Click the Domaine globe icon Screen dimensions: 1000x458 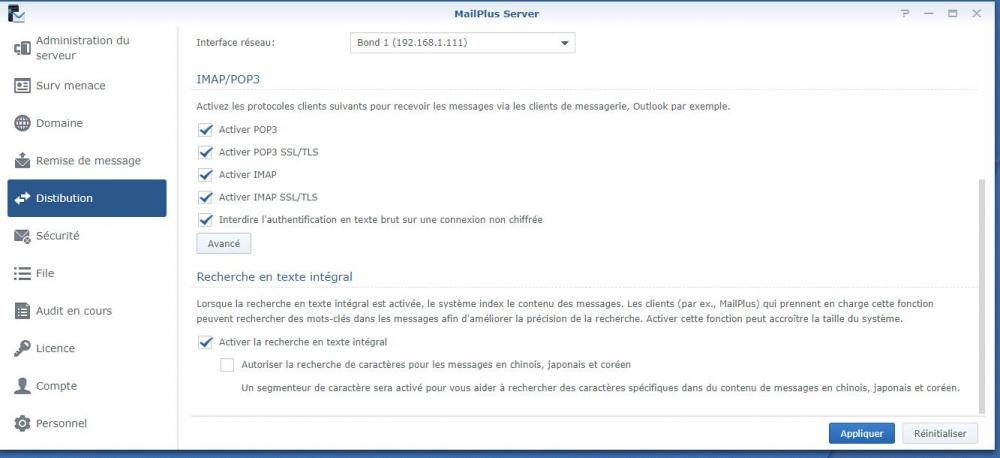click(22, 123)
